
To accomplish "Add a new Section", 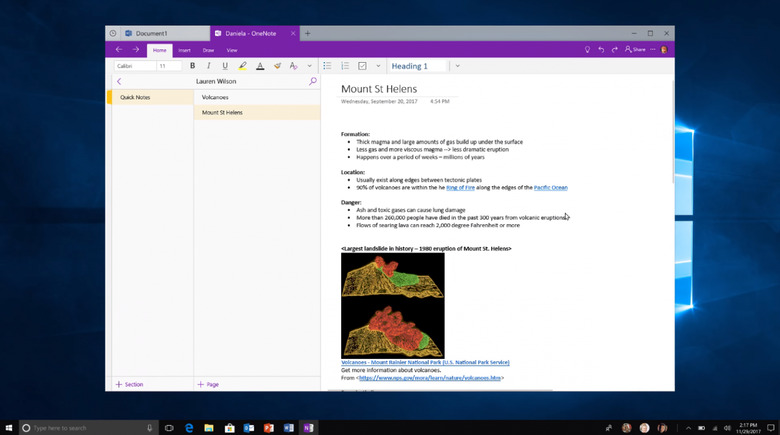I will pyautogui.click(x=129, y=384).
